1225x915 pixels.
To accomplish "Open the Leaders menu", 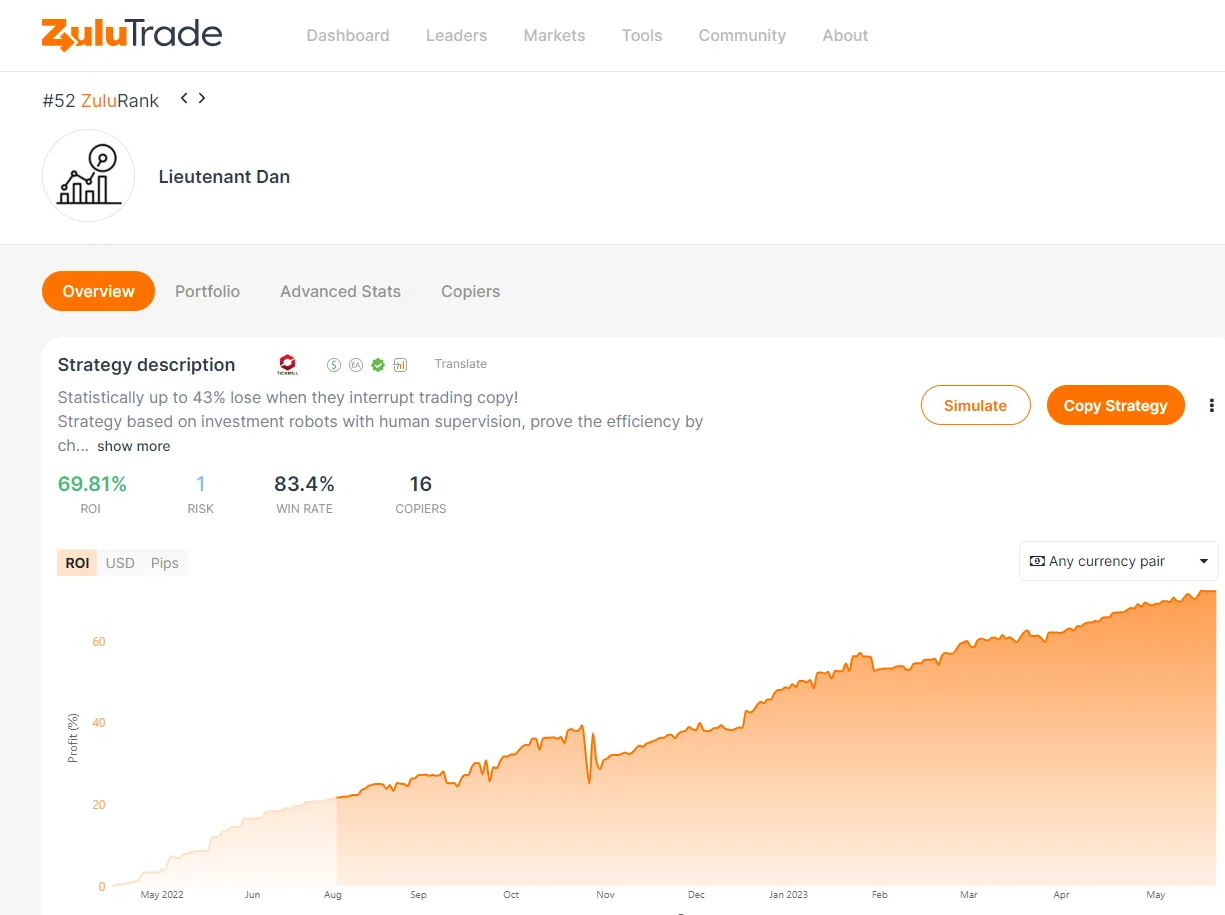I will coord(456,35).
